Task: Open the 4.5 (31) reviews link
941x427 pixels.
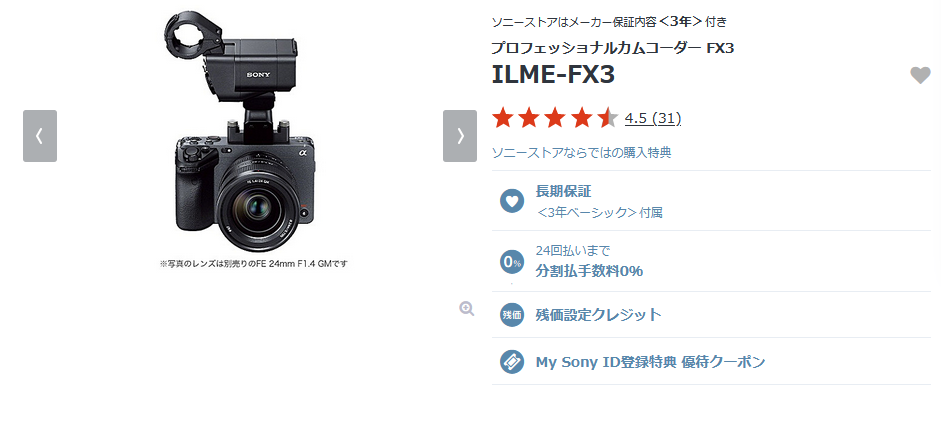Action: [x=653, y=119]
